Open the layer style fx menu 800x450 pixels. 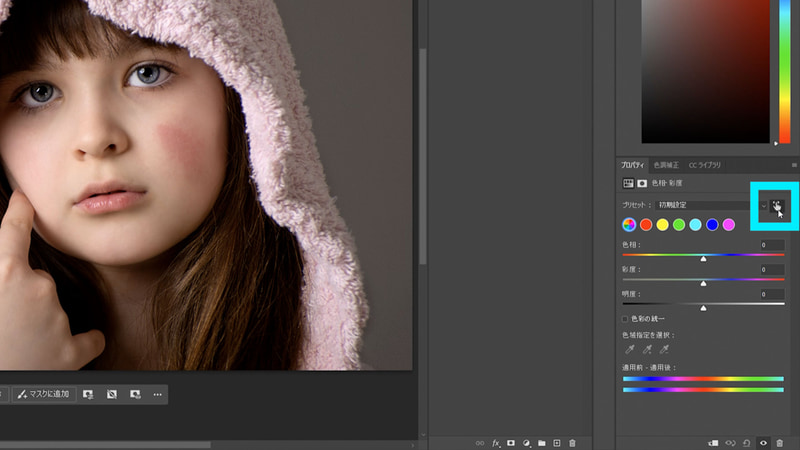pyautogui.click(x=495, y=443)
